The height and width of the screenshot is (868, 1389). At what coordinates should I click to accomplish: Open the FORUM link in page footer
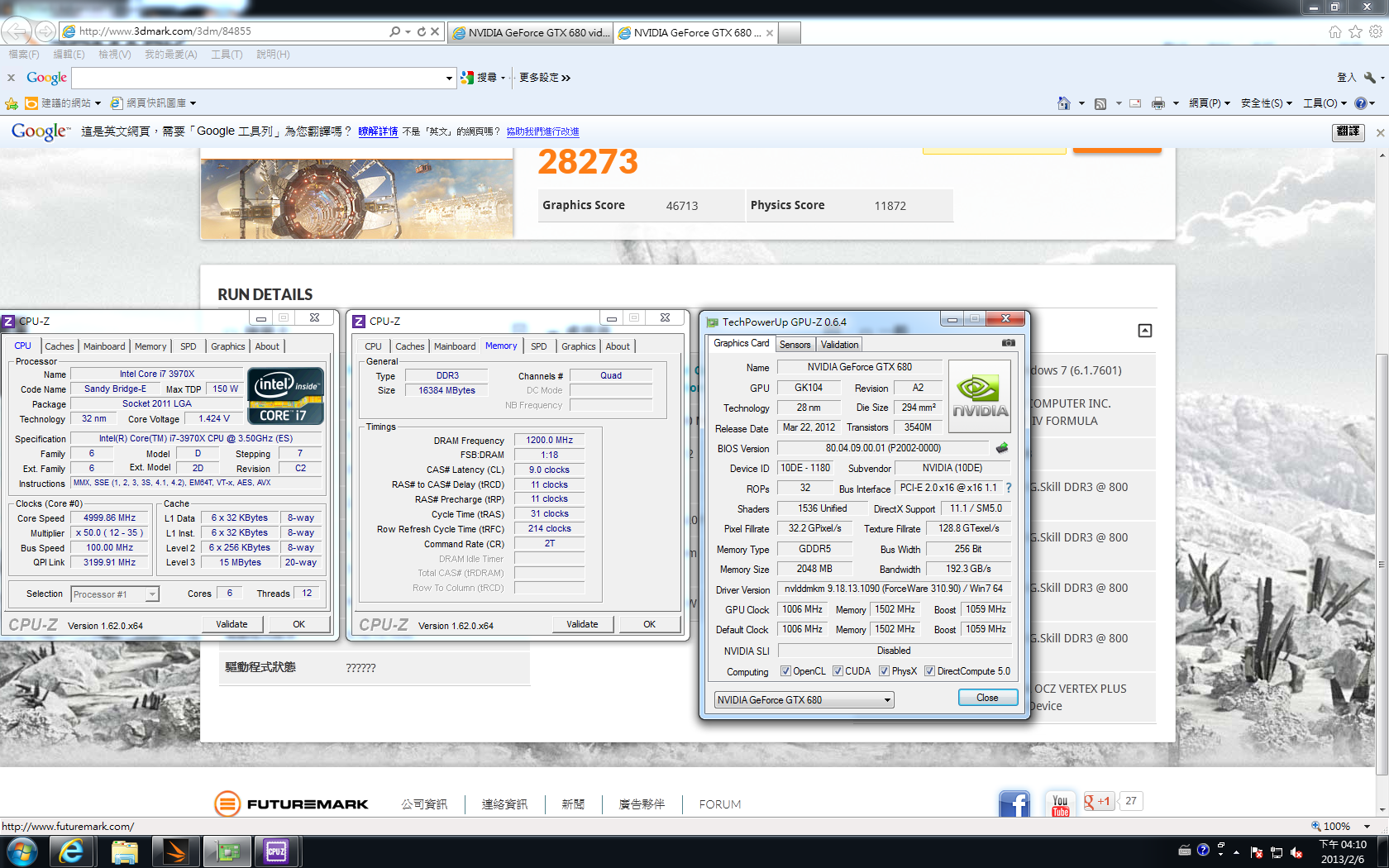(x=720, y=804)
